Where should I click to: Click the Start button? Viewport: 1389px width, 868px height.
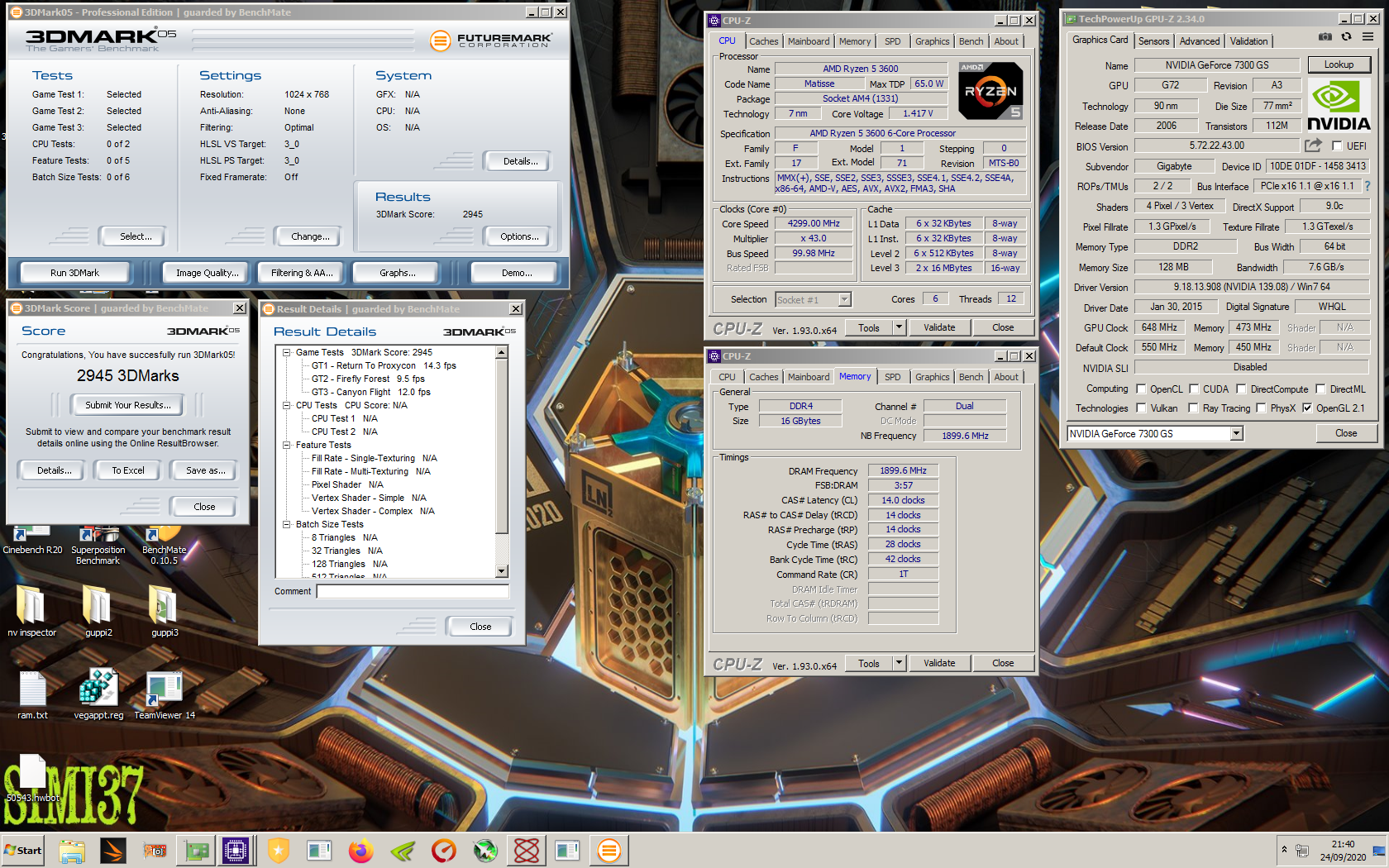pos(24,851)
